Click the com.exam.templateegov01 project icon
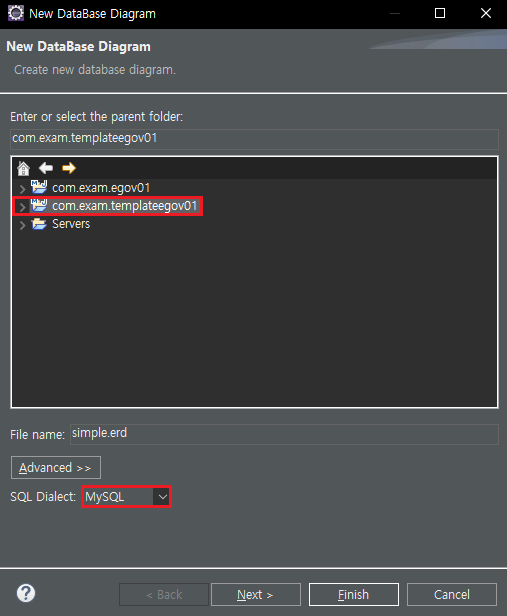507x616 pixels. click(x=39, y=205)
